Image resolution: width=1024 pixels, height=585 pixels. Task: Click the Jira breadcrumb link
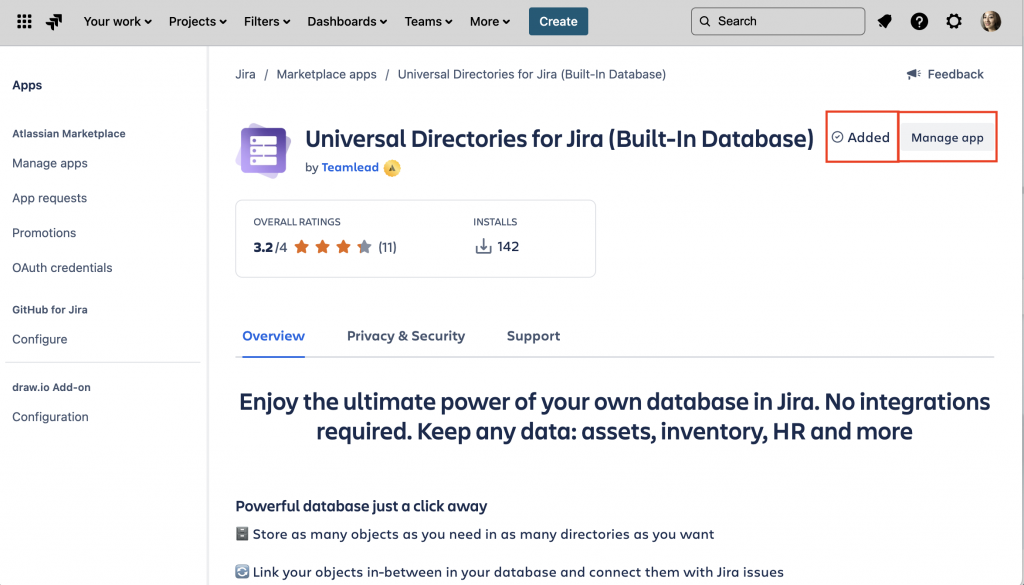coord(246,74)
